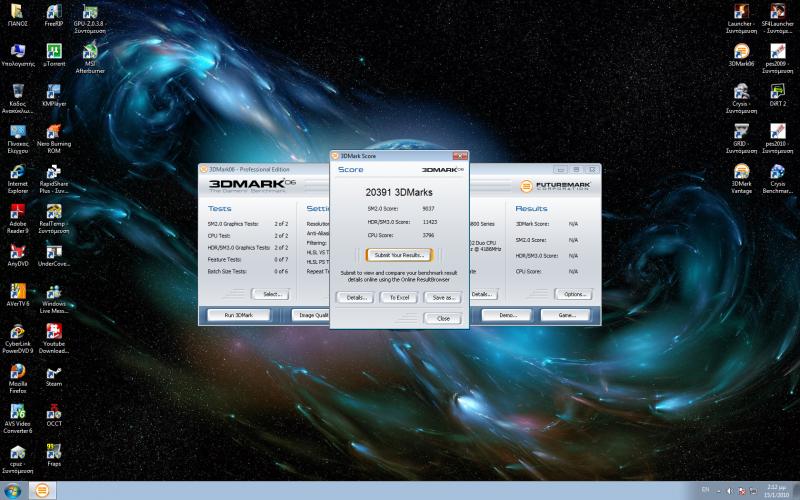Click the taskbar clock and date

tap(776, 491)
